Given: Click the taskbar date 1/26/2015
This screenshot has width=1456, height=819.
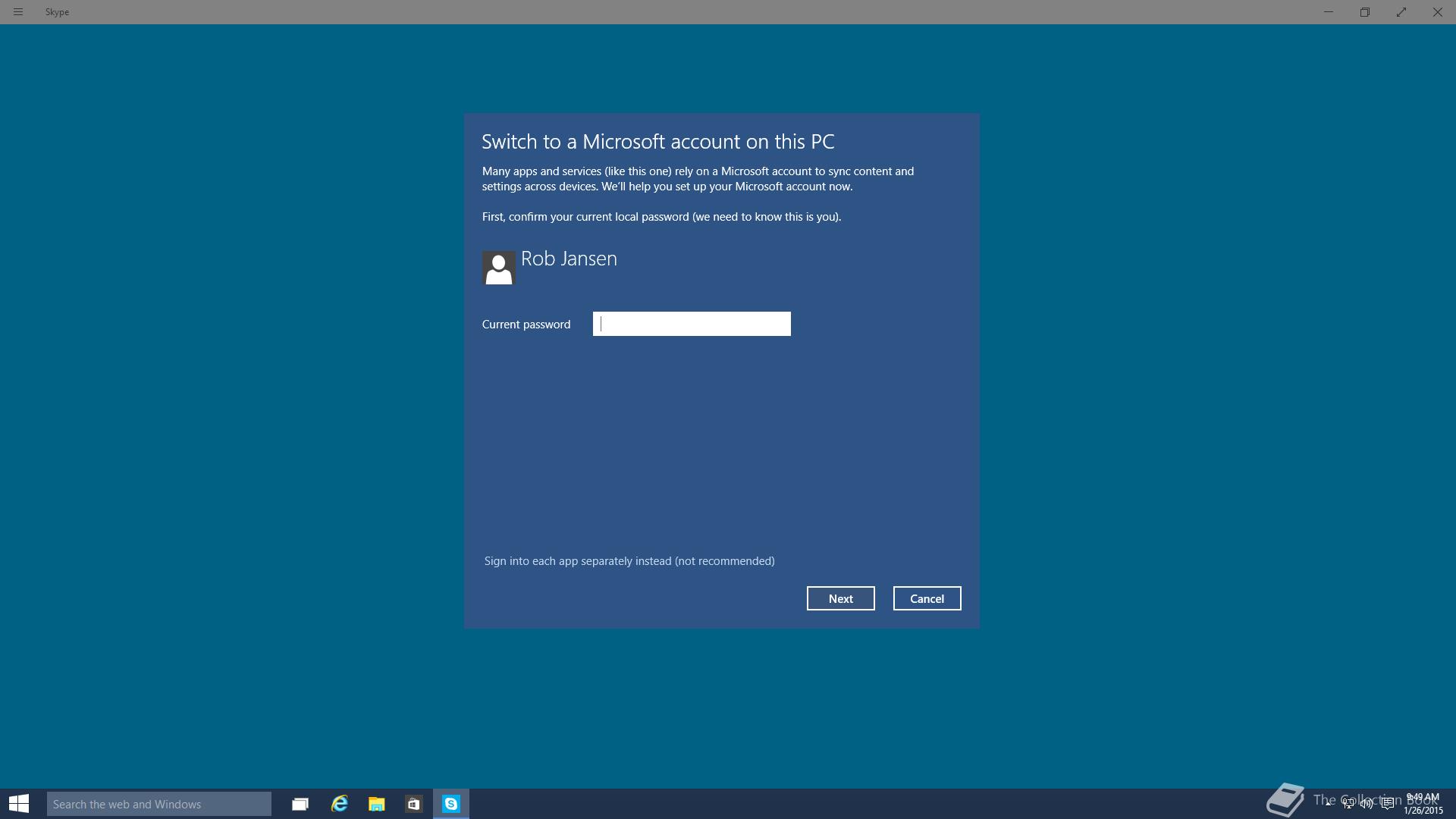Looking at the screenshot, I should [x=1423, y=811].
